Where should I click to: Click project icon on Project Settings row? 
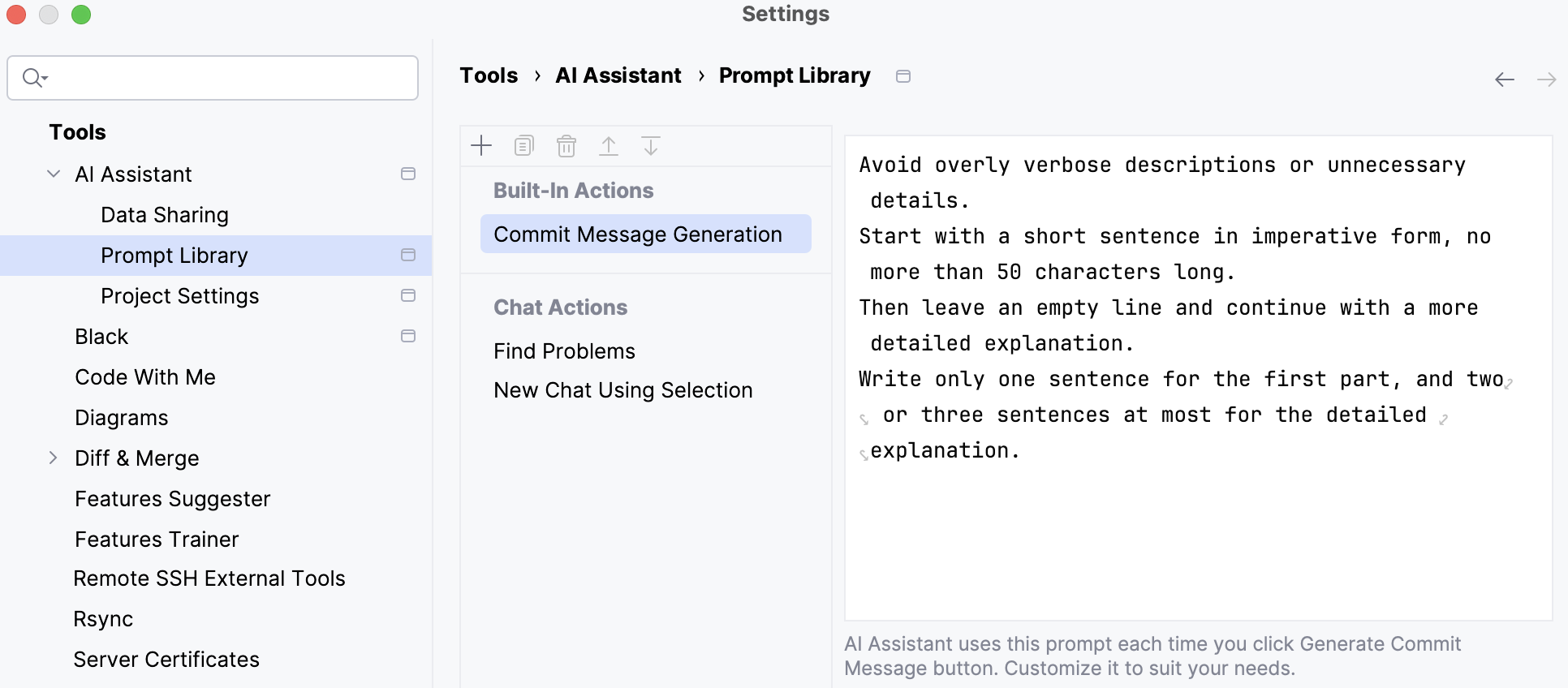point(408,295)
